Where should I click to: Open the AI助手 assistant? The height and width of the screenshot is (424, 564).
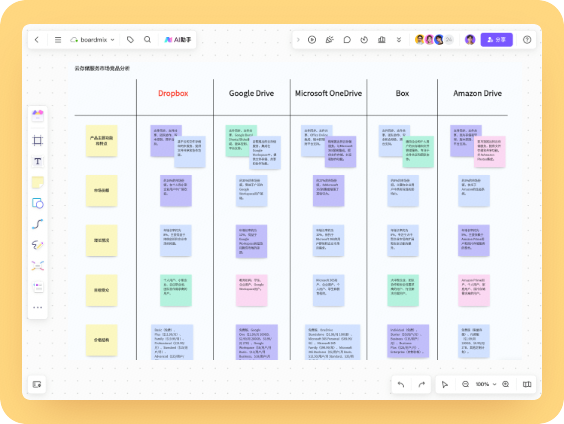(178, 40)
